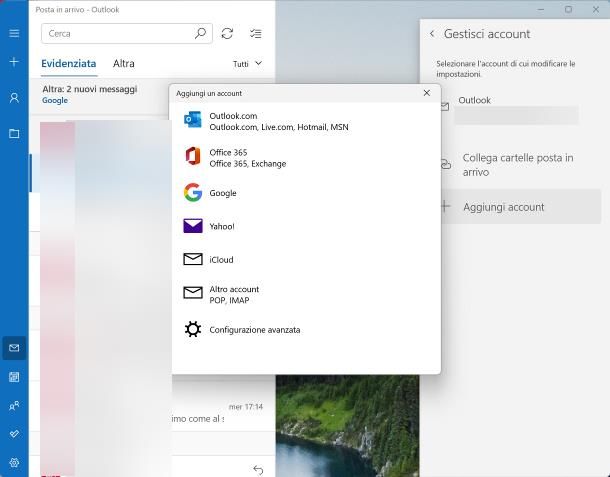Click the search magnifier icon
This screenshot has width=610, height=477.
200,33
